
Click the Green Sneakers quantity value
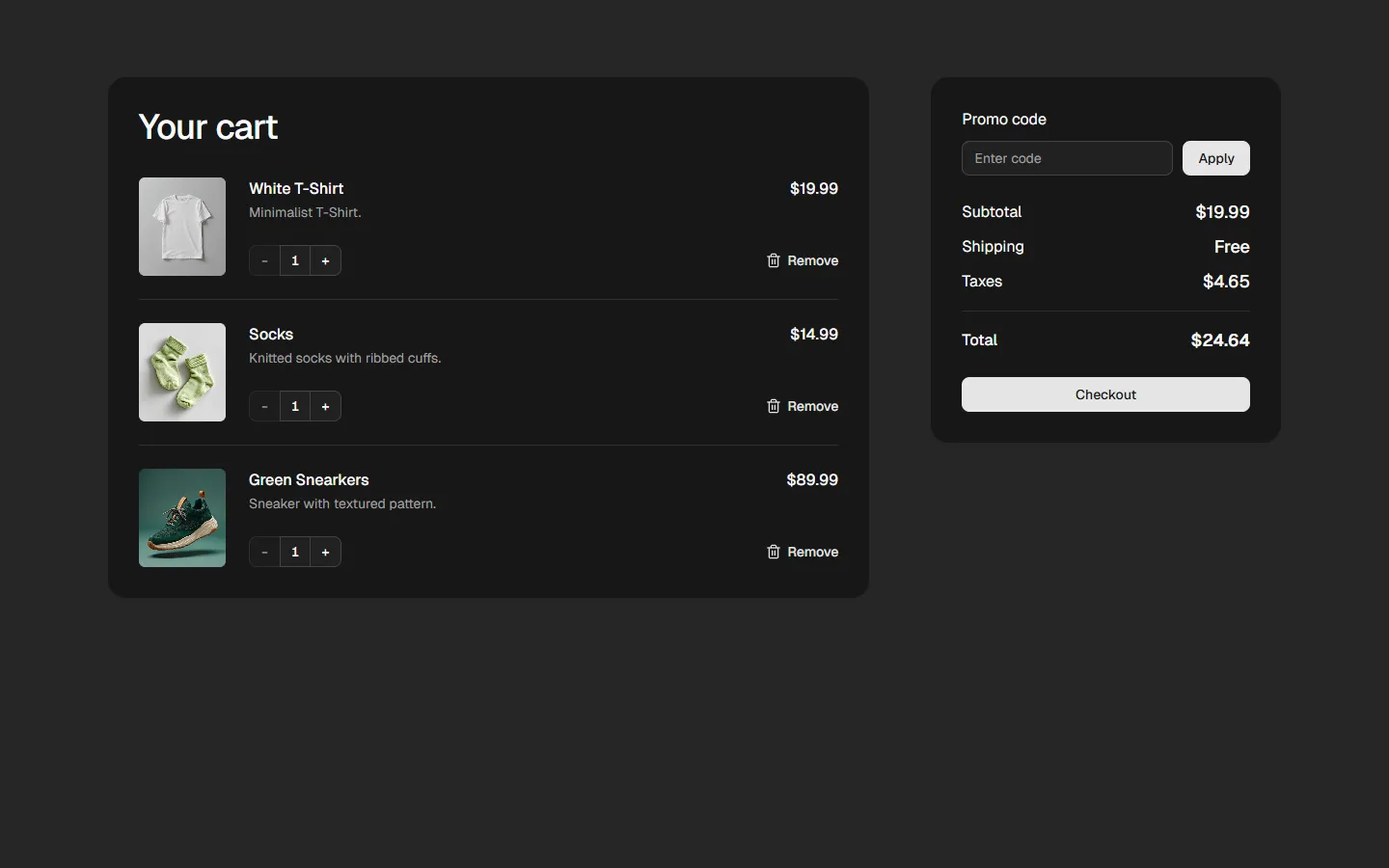coord(295,552)
